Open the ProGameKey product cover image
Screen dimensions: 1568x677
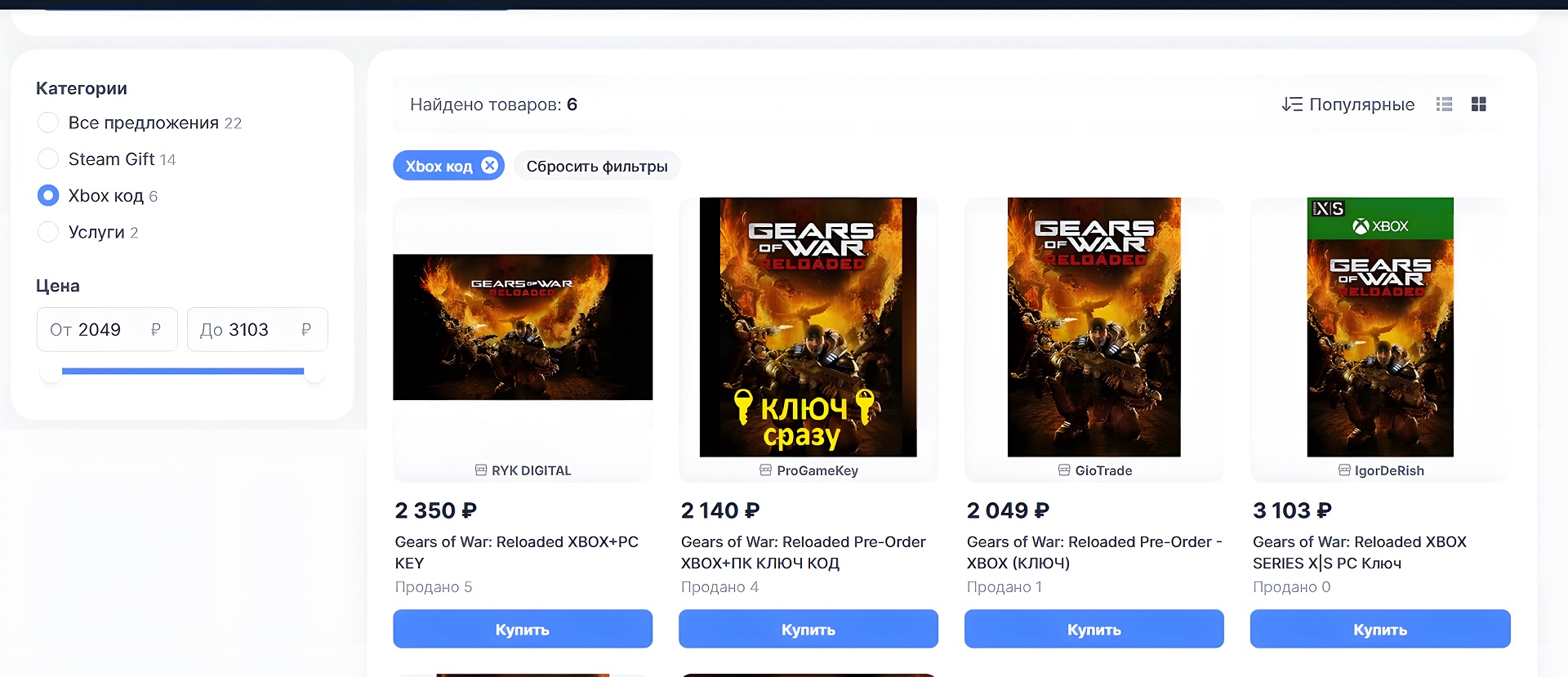(808, 327)
